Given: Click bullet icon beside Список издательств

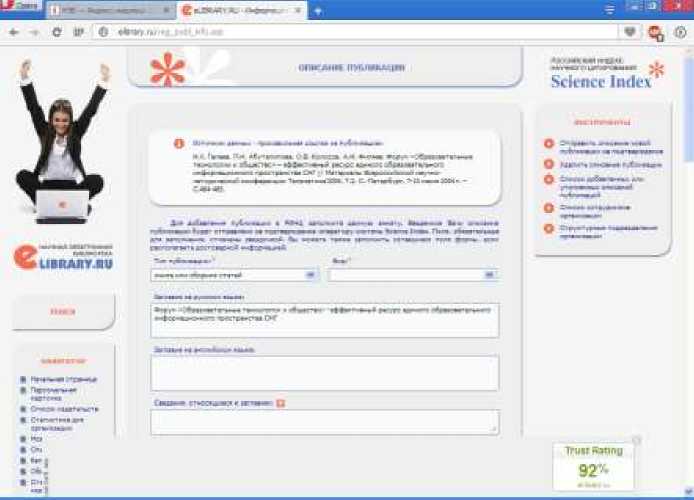Looking at the screenshot, I should pos(23,409).
